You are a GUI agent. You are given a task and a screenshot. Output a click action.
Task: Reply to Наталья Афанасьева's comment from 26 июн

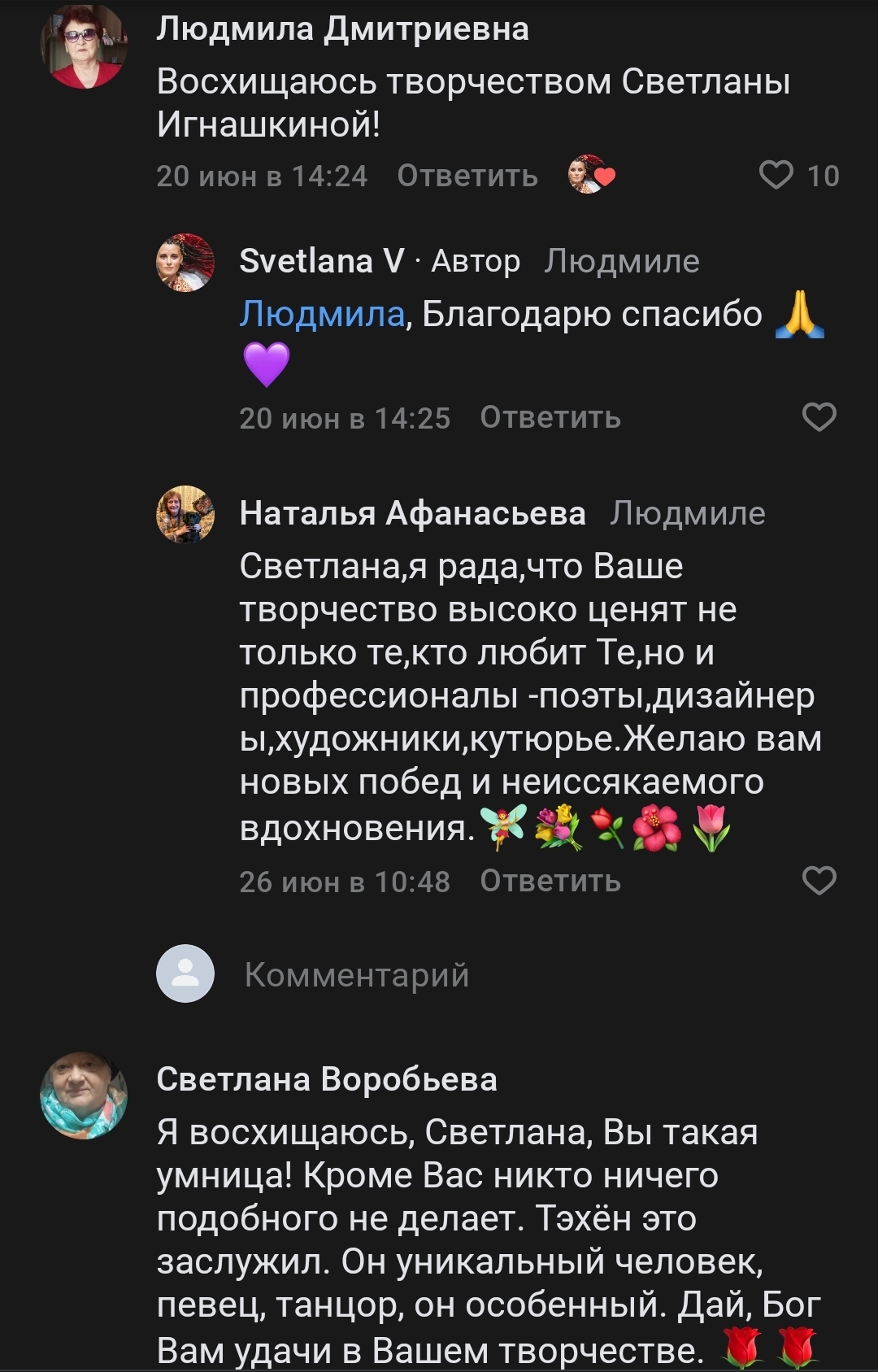pyautogui.click(x=550, y=881)
